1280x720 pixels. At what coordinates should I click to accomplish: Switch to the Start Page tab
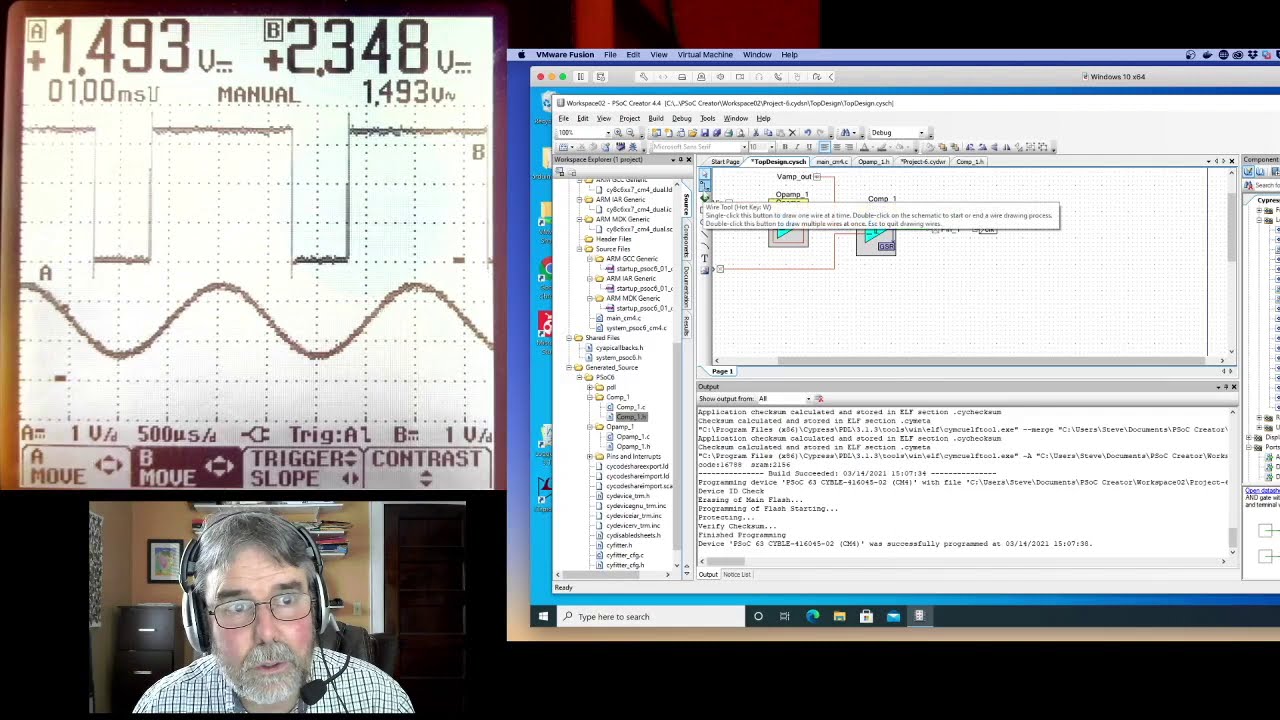click(725, 161)
